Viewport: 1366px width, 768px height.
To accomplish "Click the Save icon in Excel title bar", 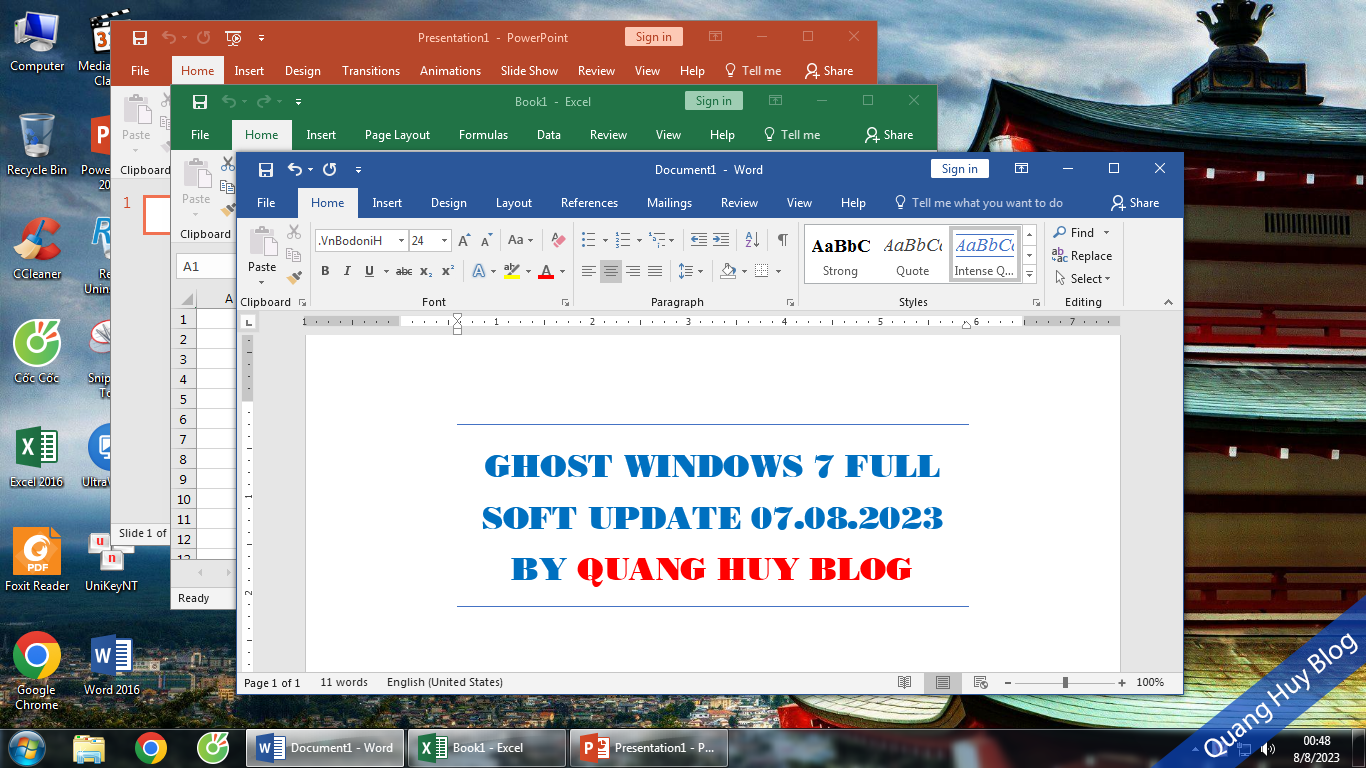I will point(200,101).
